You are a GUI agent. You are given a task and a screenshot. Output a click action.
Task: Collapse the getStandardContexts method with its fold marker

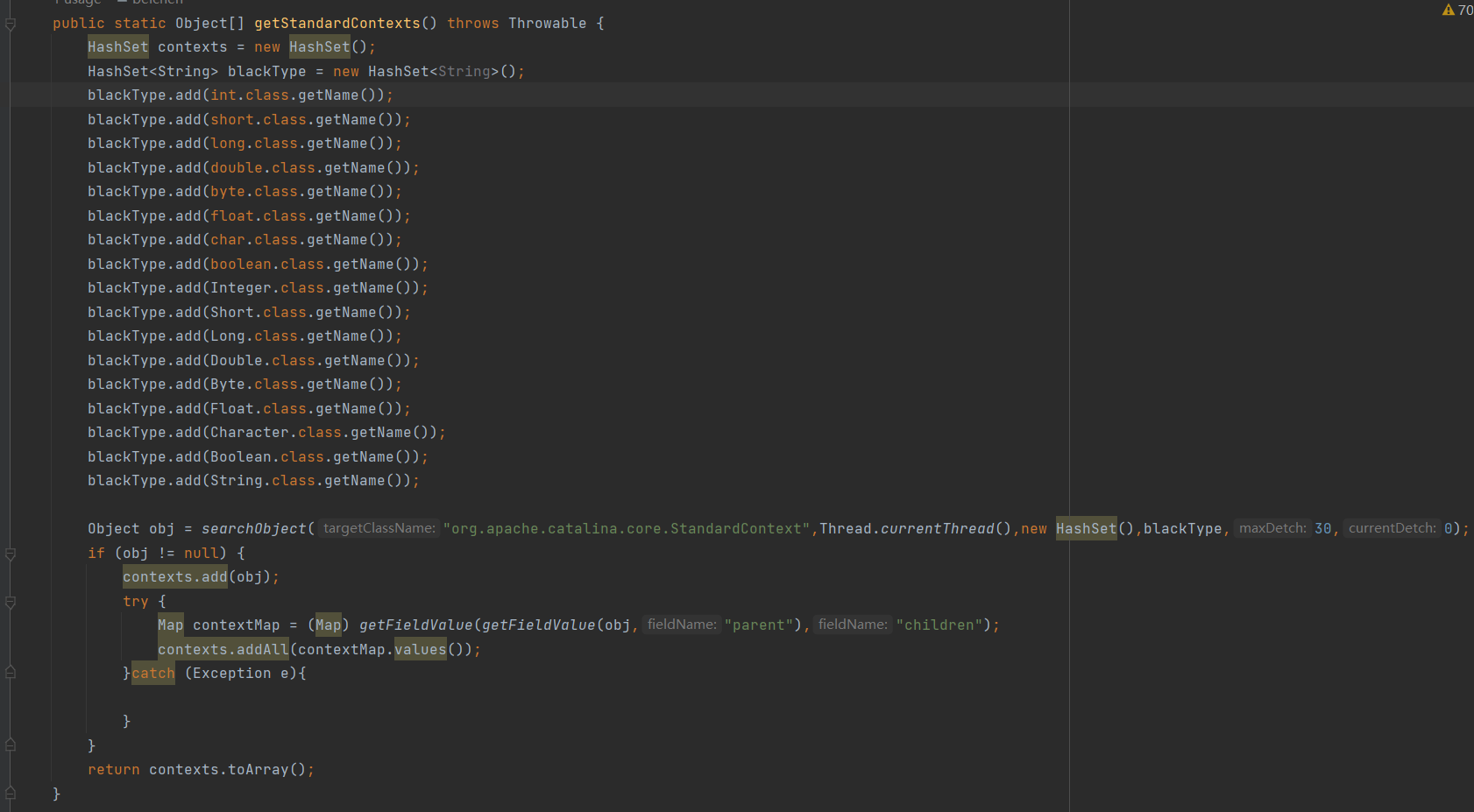pyautogui.click(x=11, y=25)
